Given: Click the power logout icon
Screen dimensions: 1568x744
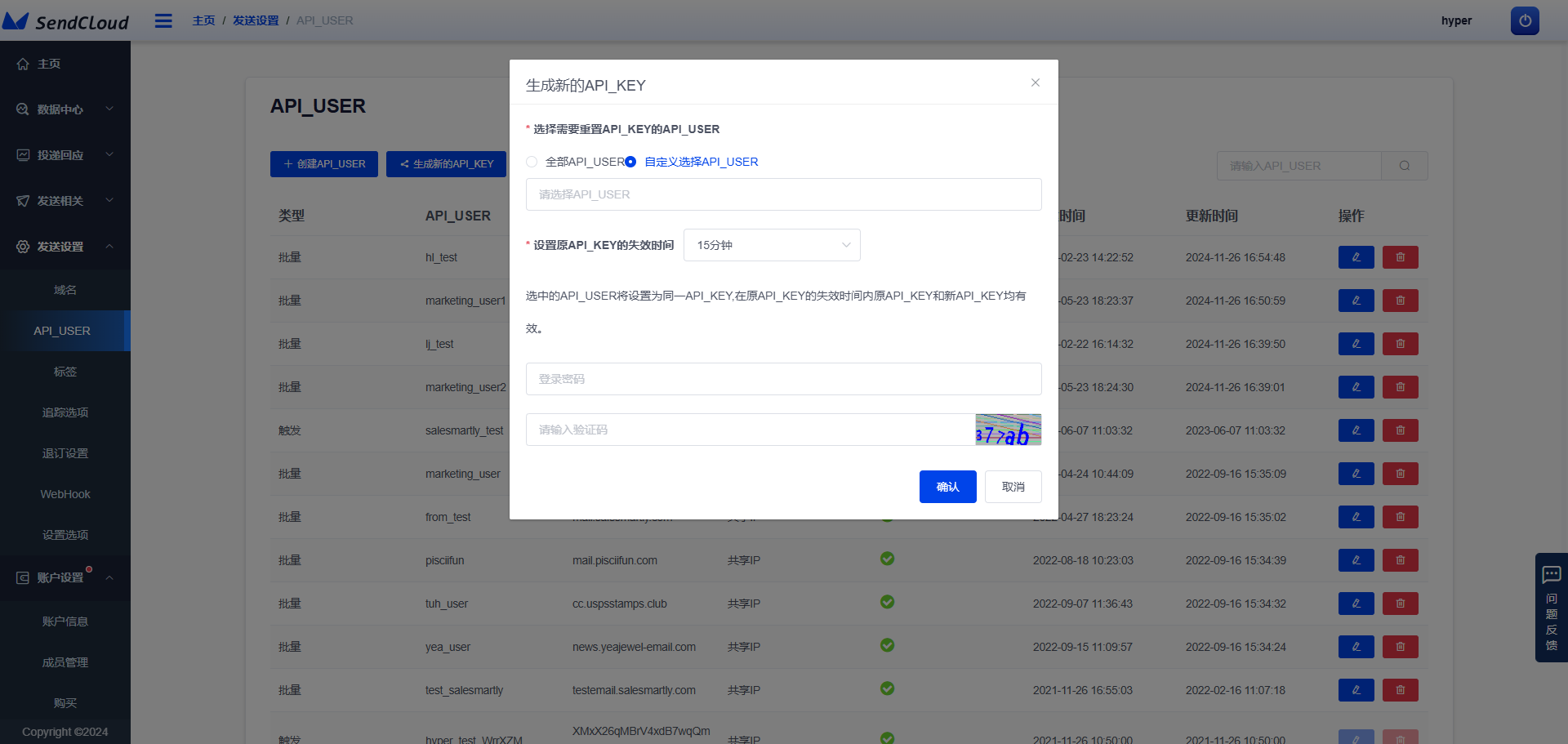Looking at the screenshot, I should 1524,20.
